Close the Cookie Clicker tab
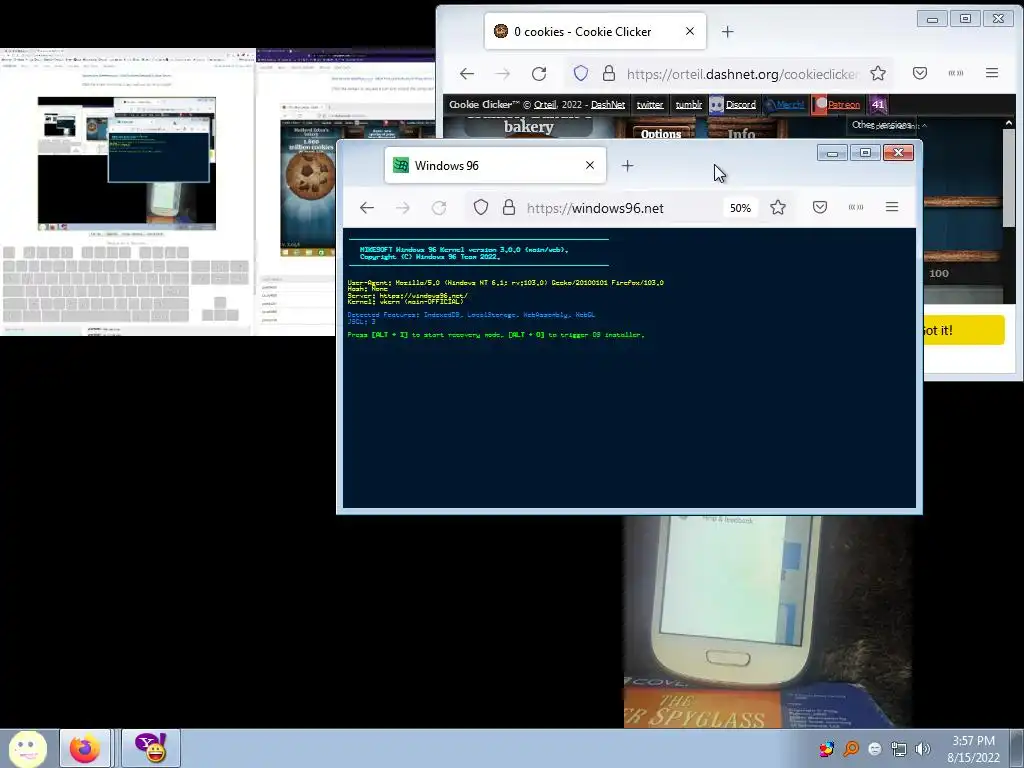 (690, 31)
